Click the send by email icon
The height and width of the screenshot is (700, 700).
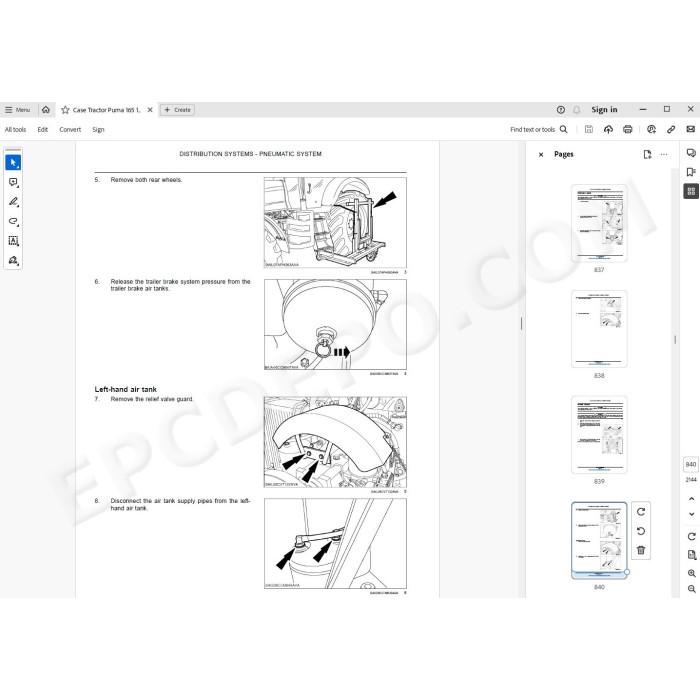[691, 129]
